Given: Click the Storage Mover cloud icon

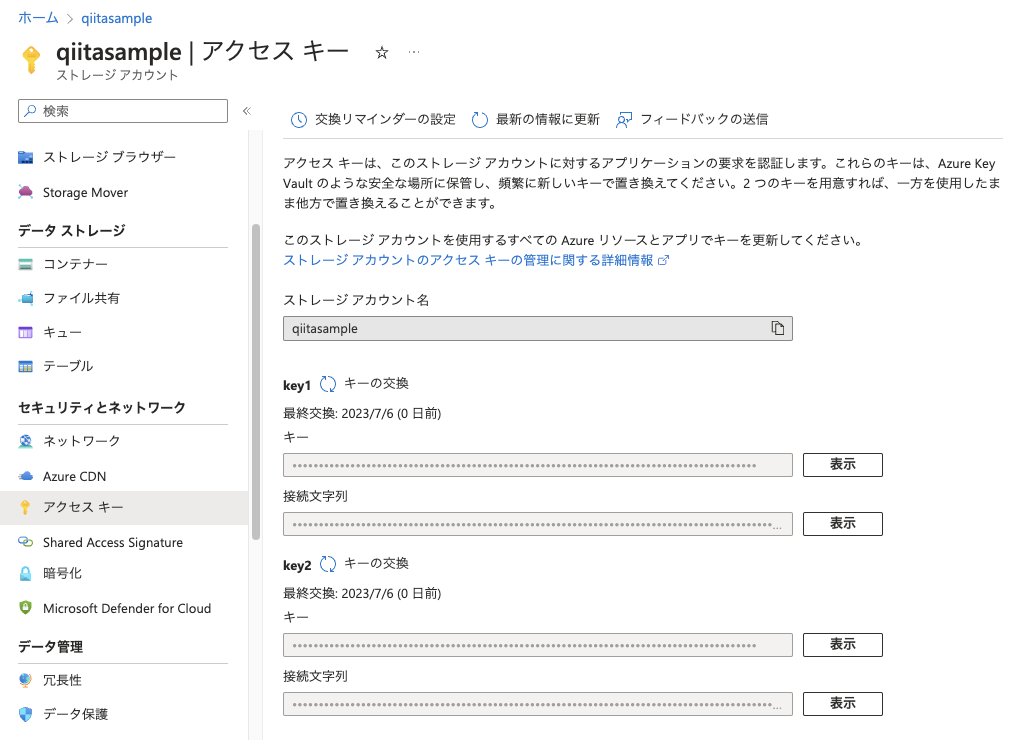Looking at the screenshot, I should 25,192.
